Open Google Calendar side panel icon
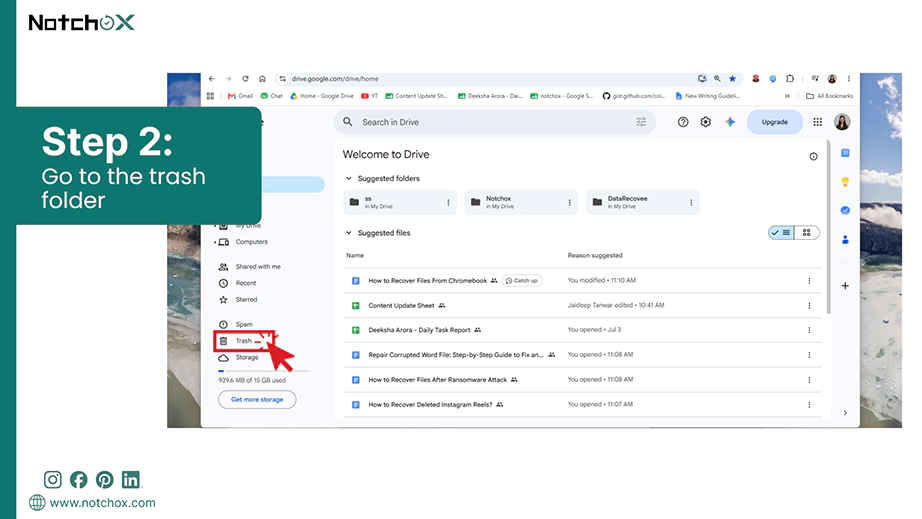 point(845,153)
